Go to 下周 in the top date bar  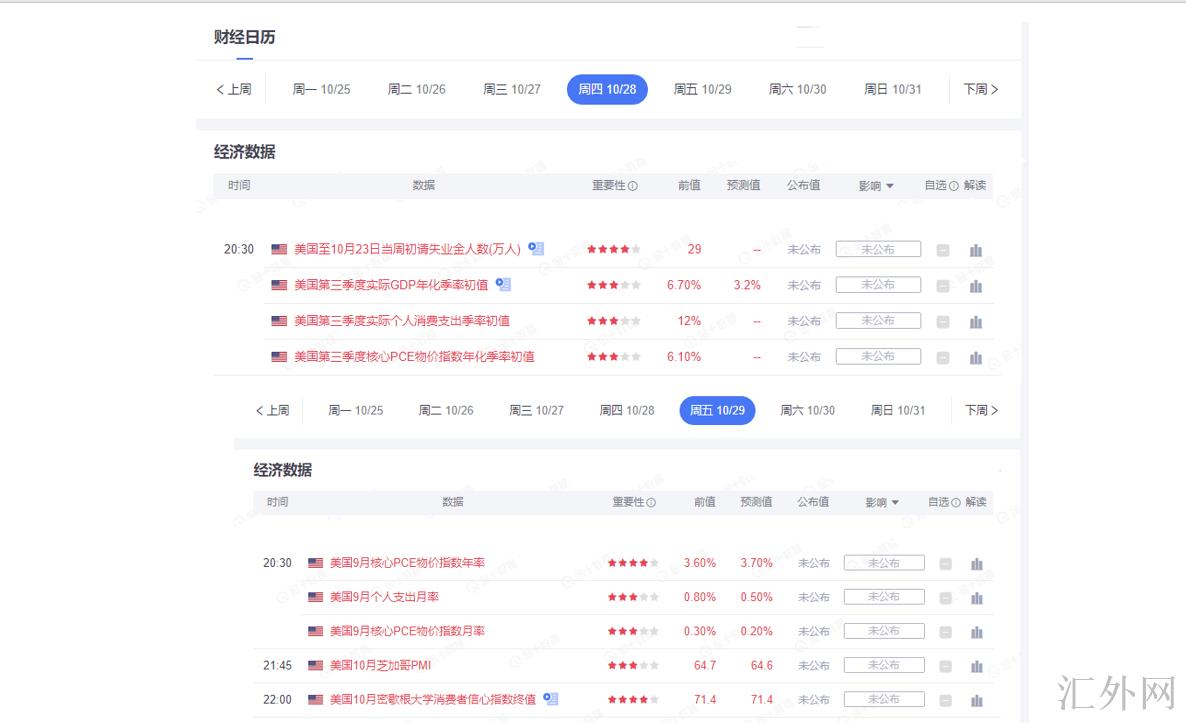click(981, 89)
